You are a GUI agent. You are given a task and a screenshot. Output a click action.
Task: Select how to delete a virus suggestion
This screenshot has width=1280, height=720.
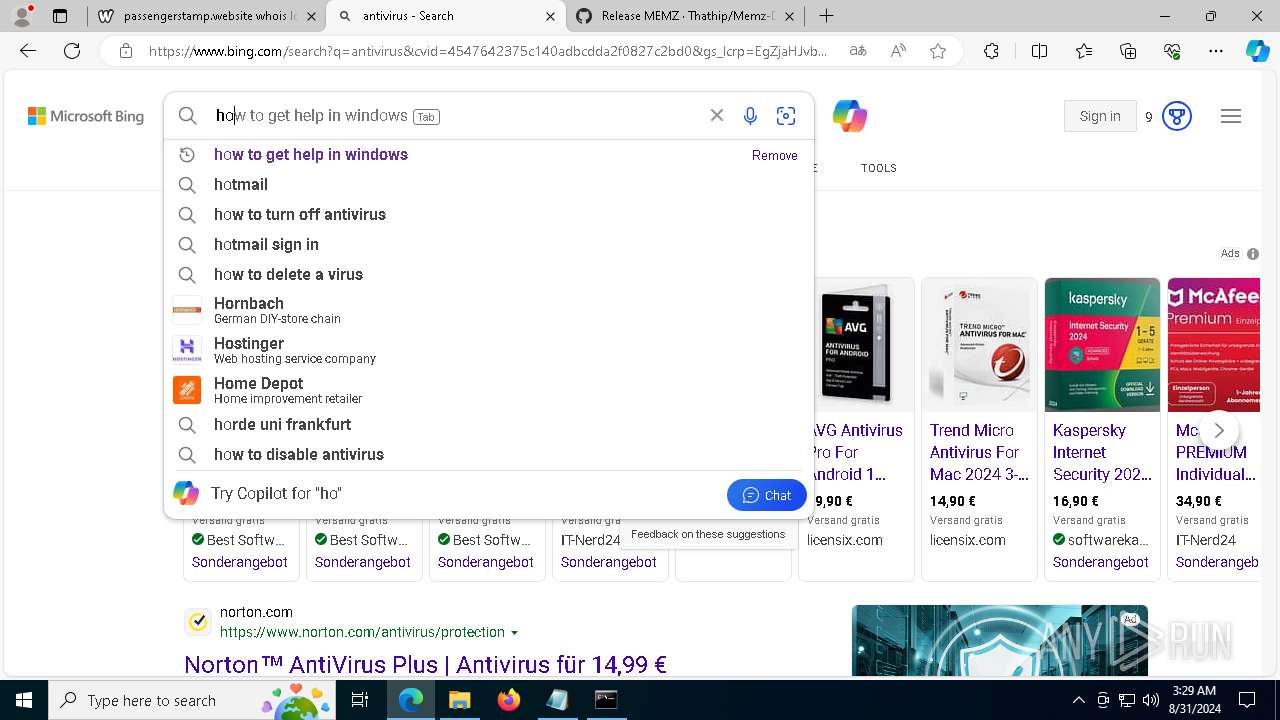(x=488, y=275)
